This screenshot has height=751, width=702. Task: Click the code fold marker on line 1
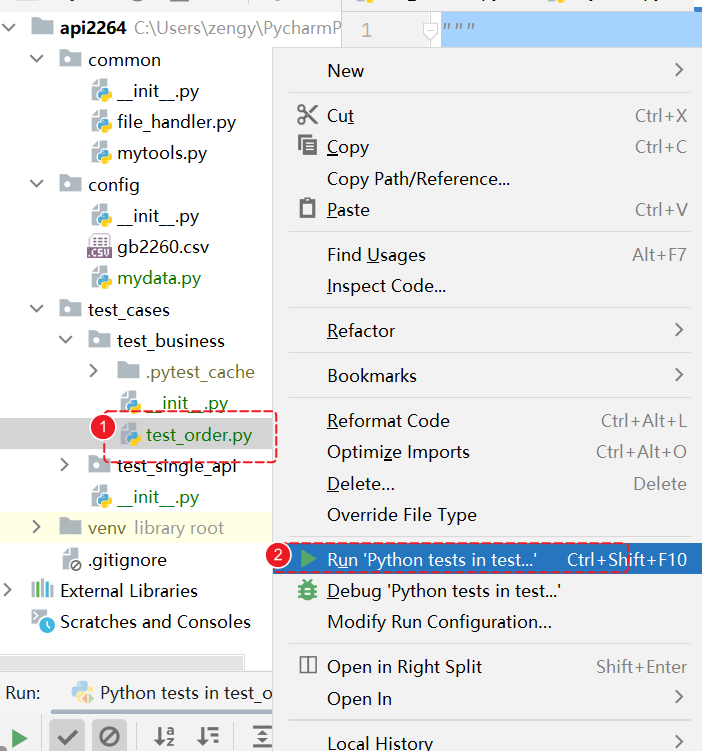click(x=430, y=32)
